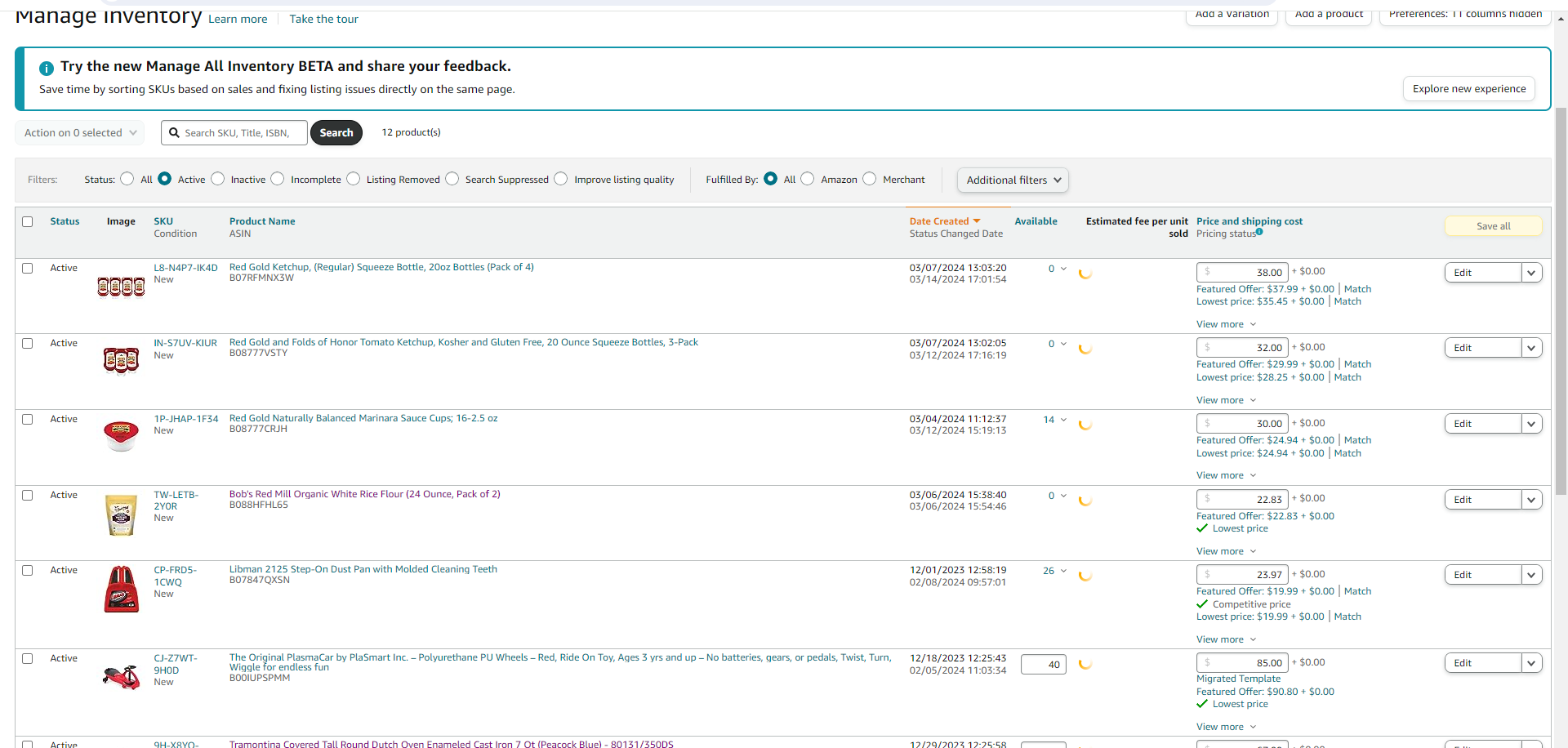
Task: Open SKU CP-FRD5-1CWQ link
Action: coord(176,576)
